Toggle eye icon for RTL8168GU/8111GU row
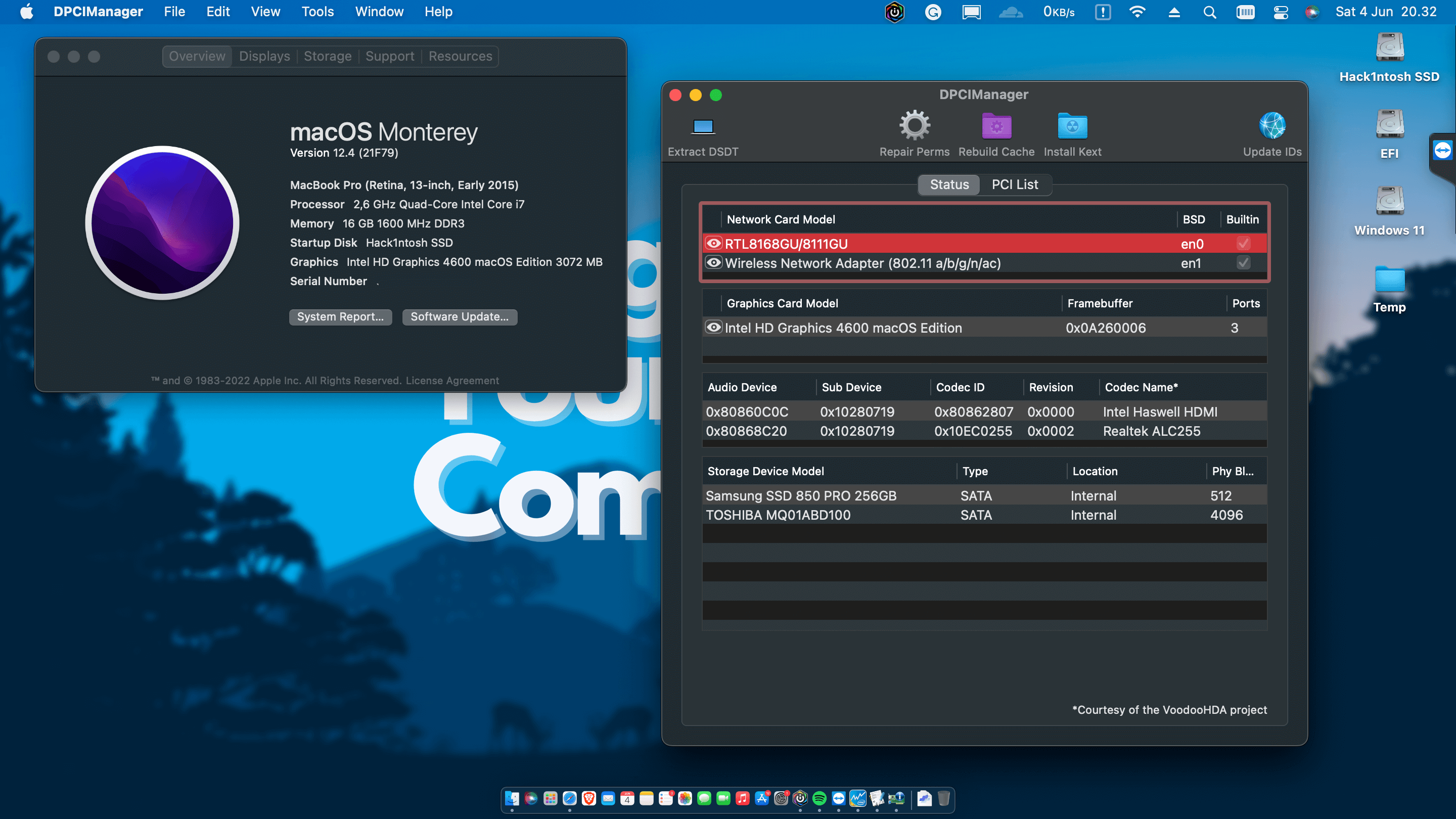Screen dimensions: 1456x819 (714, 243)
